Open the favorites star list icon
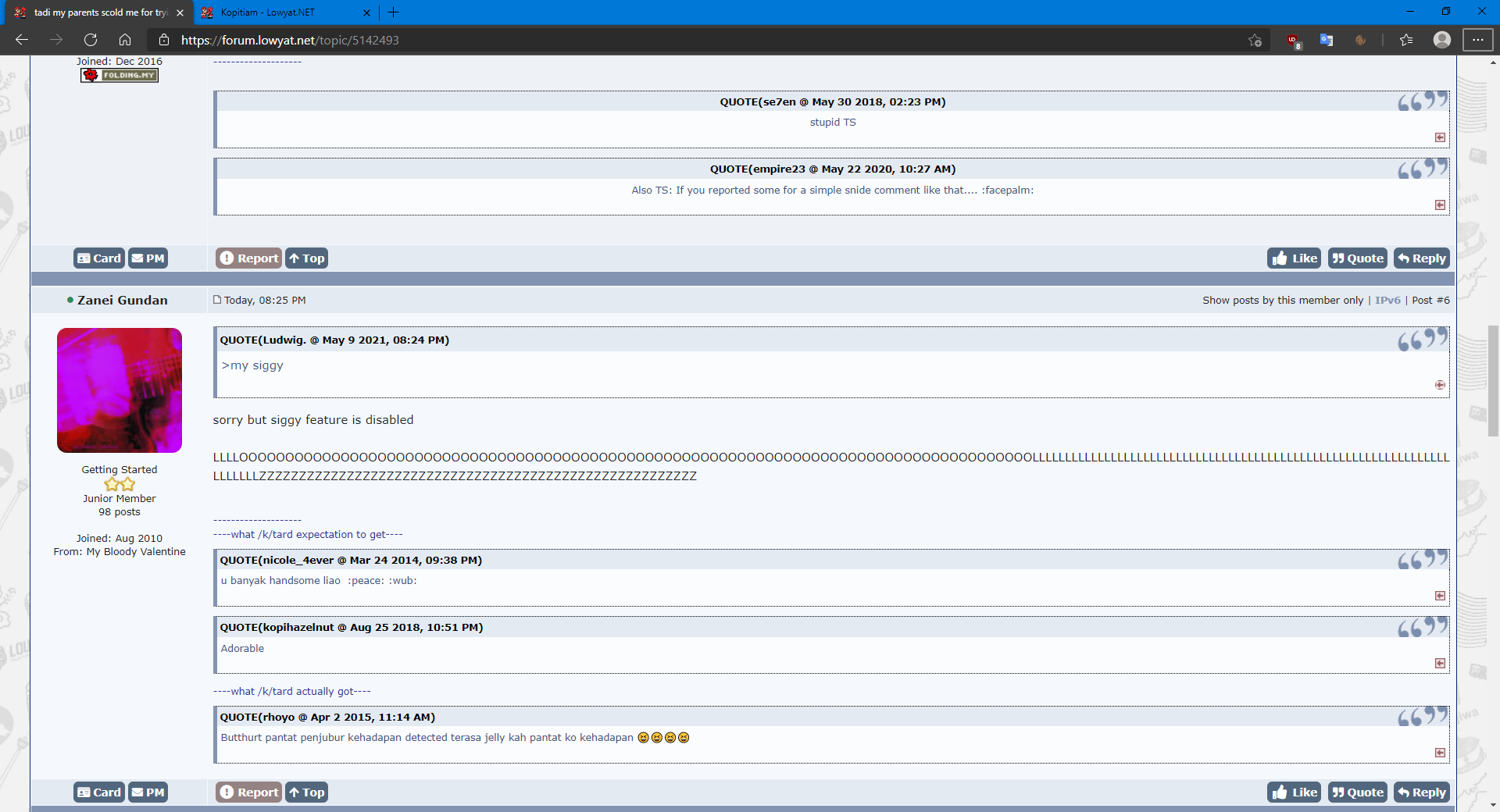This screenshot has height=812, width=1500. (1406, 40)
